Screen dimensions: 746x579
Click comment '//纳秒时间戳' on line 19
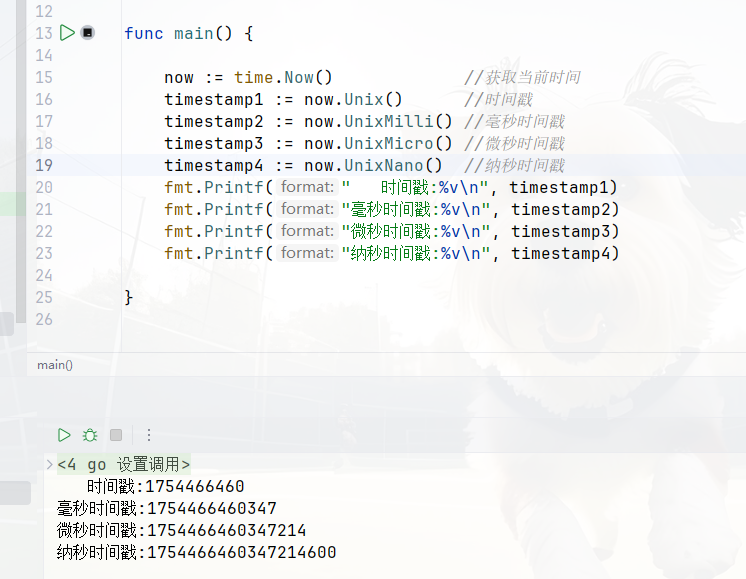coord(514,165)
